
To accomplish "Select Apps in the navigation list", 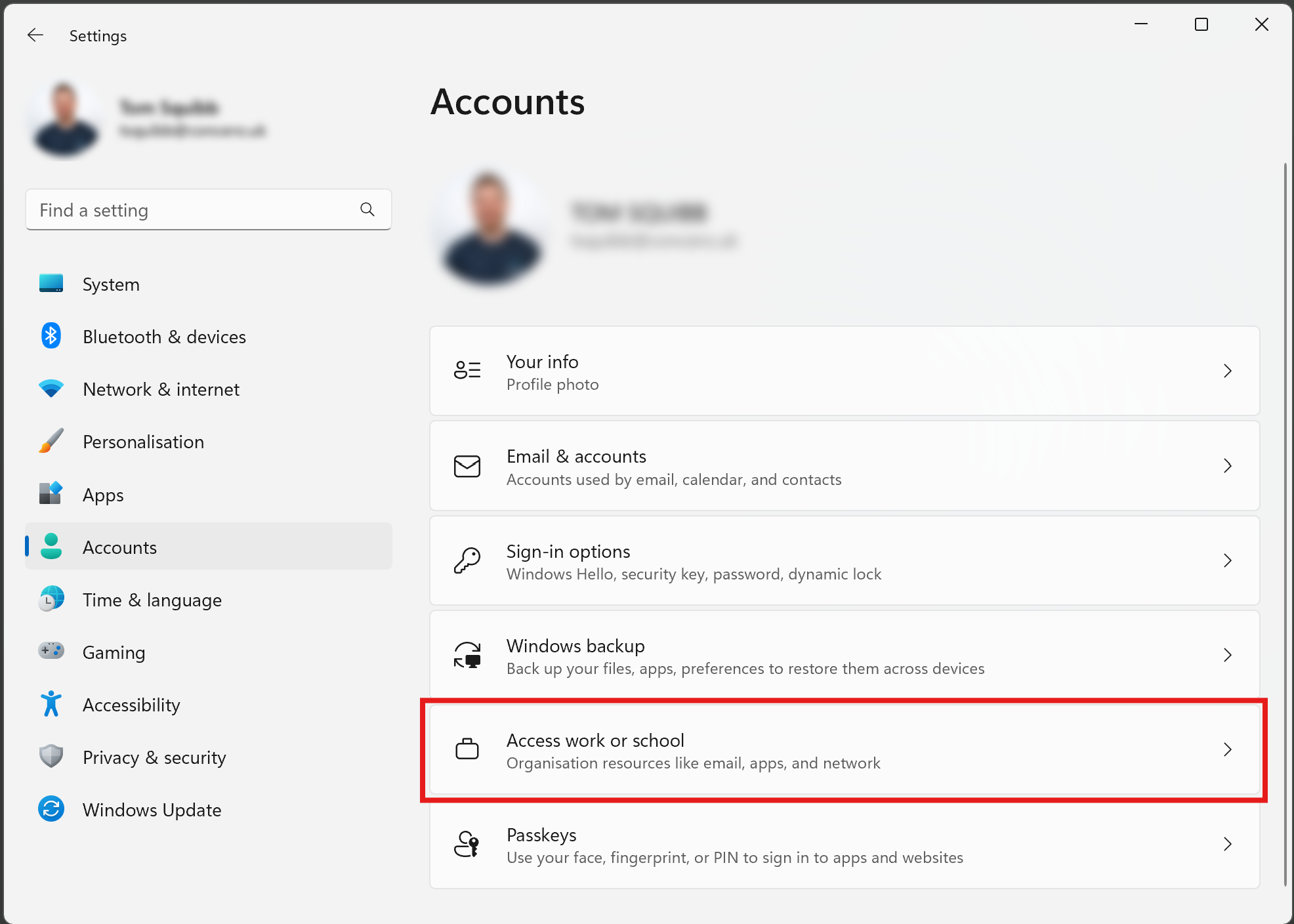I will 103,495.
